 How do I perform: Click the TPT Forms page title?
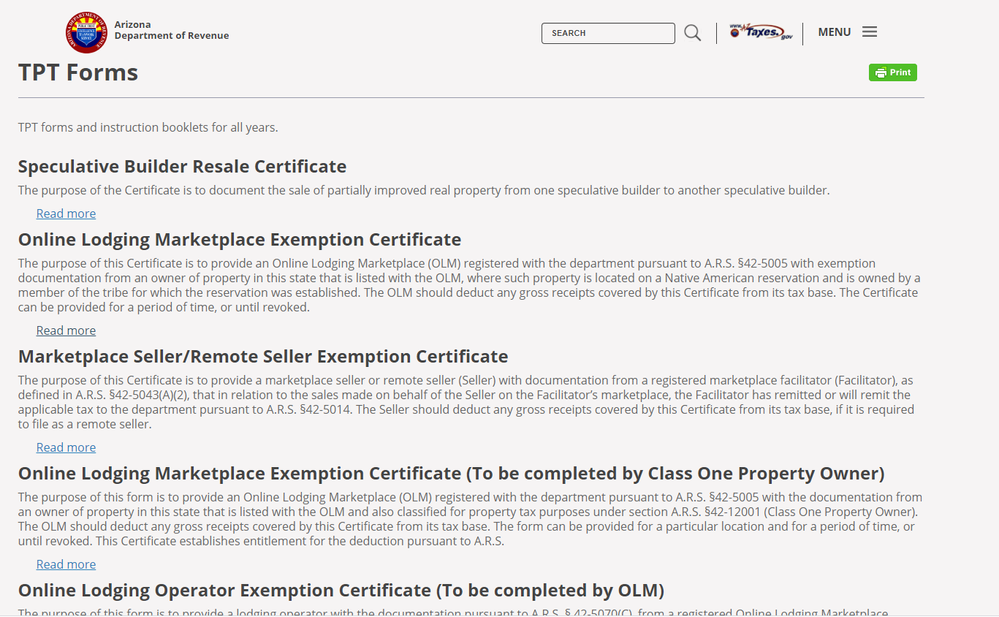tap(78, 73)
